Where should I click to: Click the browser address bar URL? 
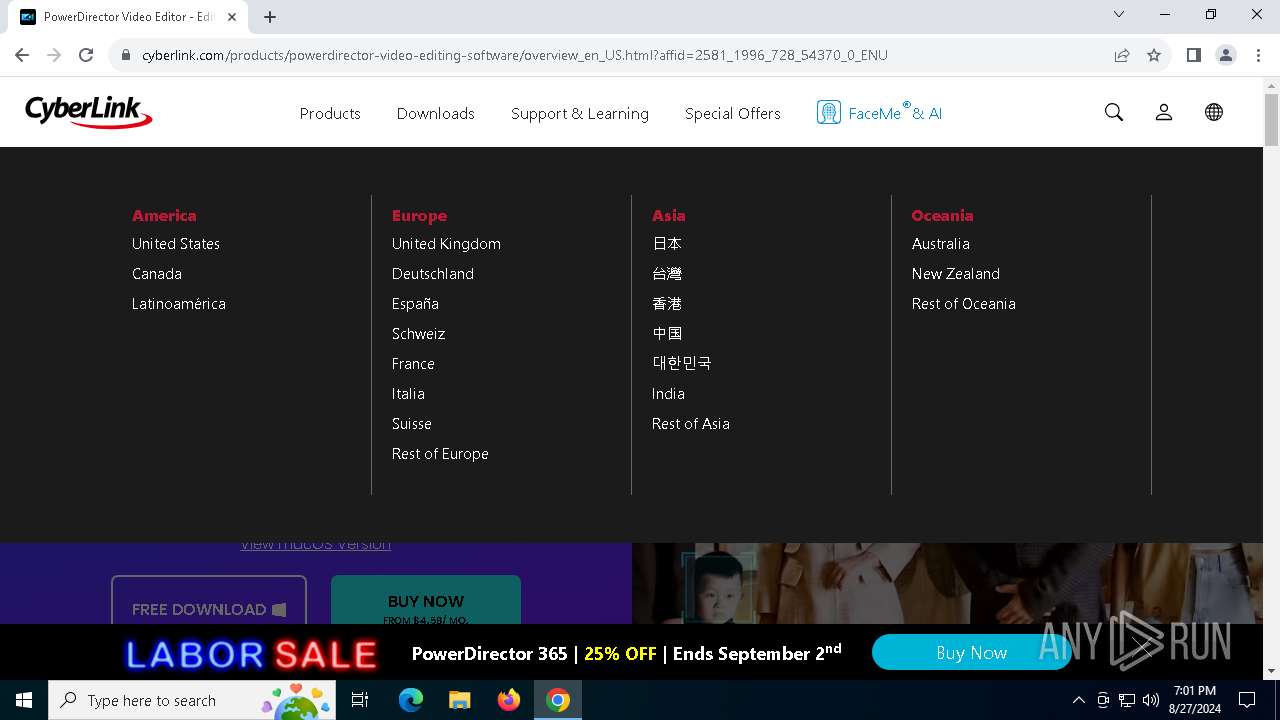click(x=514, y=55)
